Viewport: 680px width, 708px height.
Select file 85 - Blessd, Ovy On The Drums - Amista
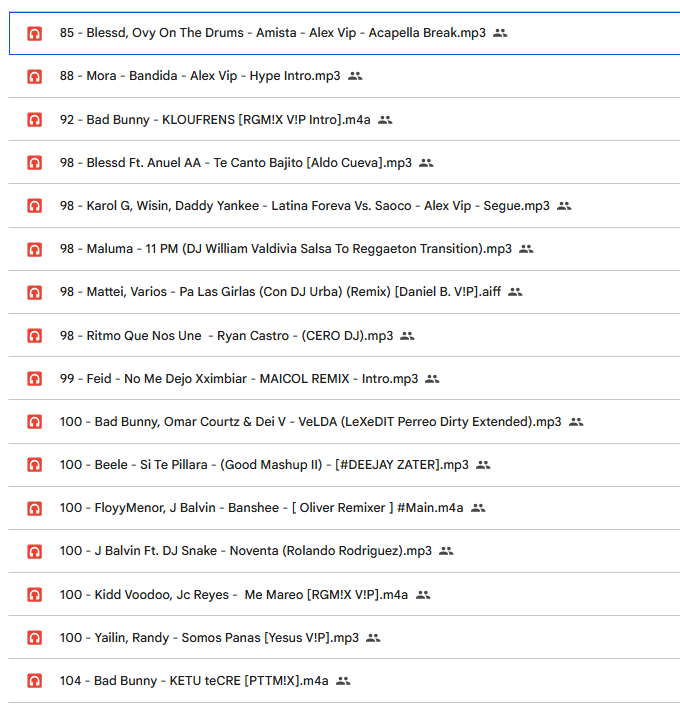point(345,33)
